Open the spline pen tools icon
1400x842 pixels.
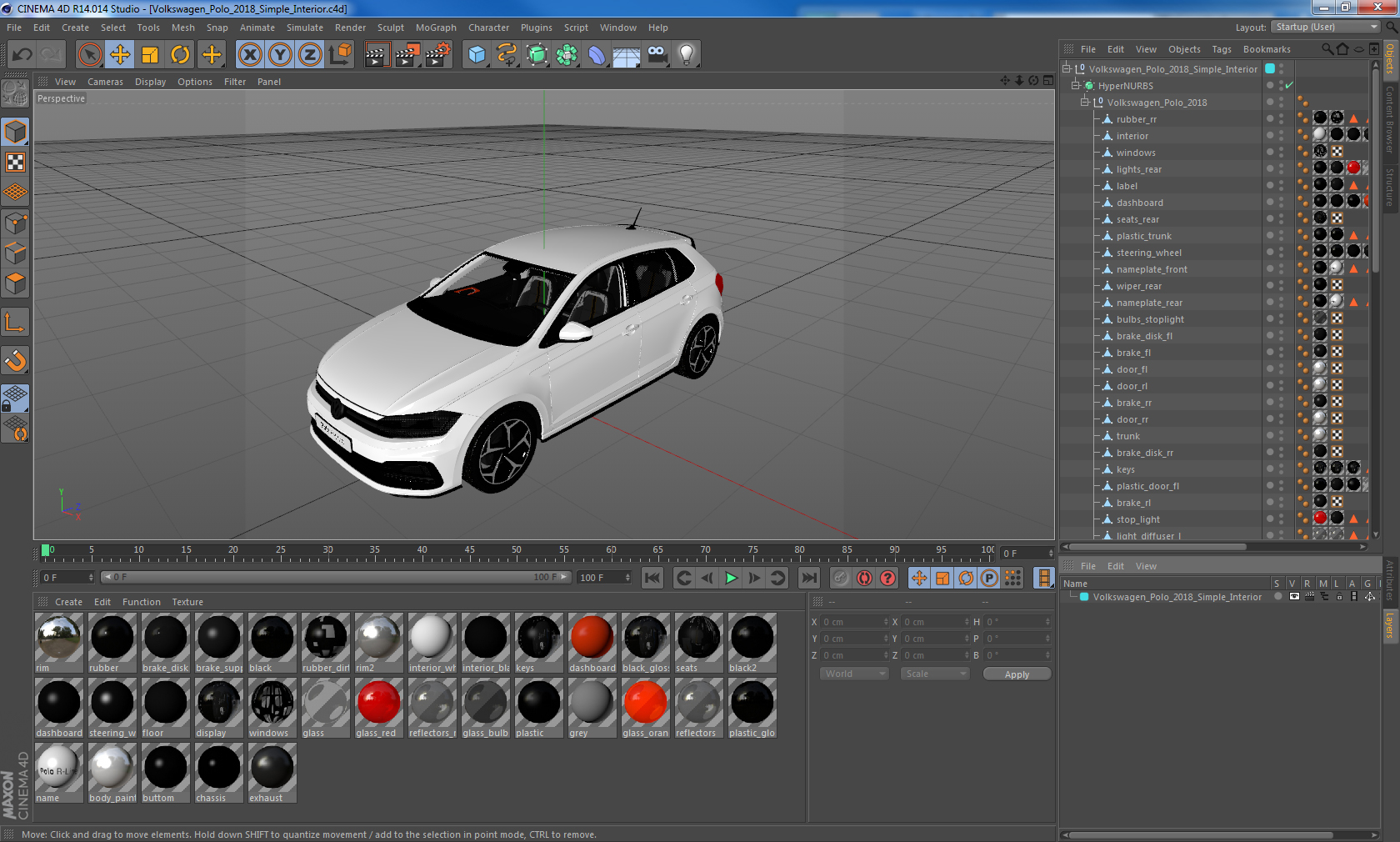pos(507,55)
